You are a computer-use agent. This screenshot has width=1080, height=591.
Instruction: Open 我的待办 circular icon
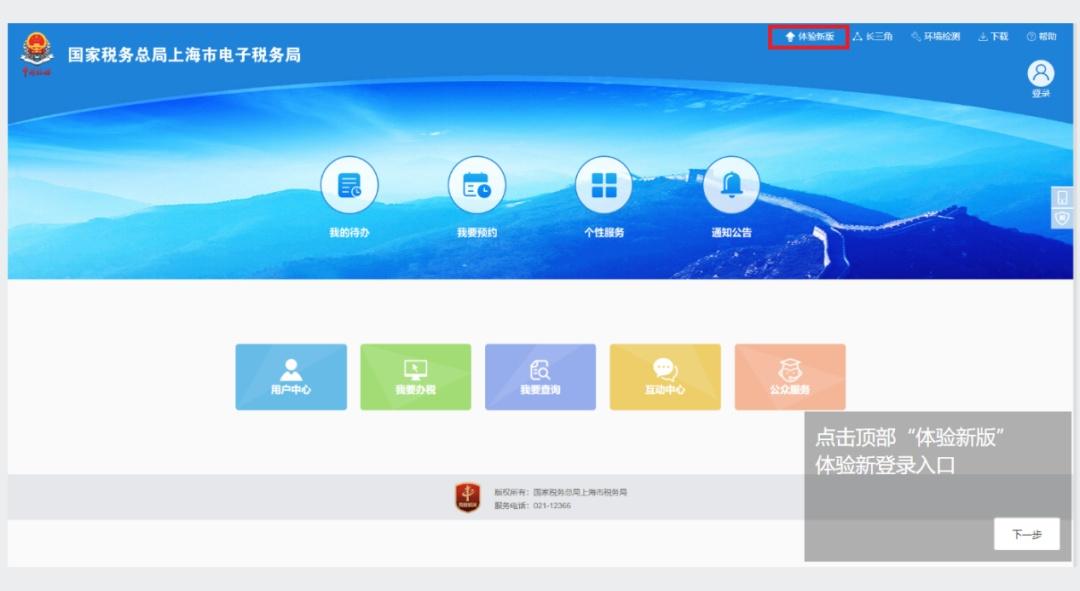pyautogui.click(x=349, y=185)
